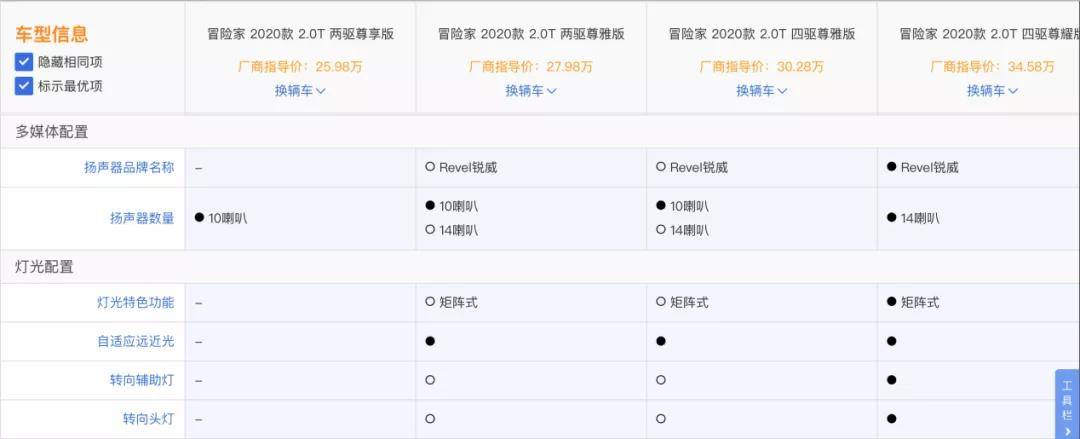Click the 扬声器数量 row label
The width and height of the screenshot is (1080, 439).
[142, 218]
